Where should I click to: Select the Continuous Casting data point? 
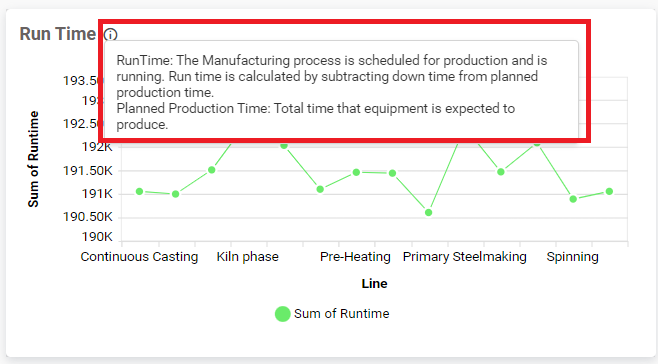click(x=139, y=191)
